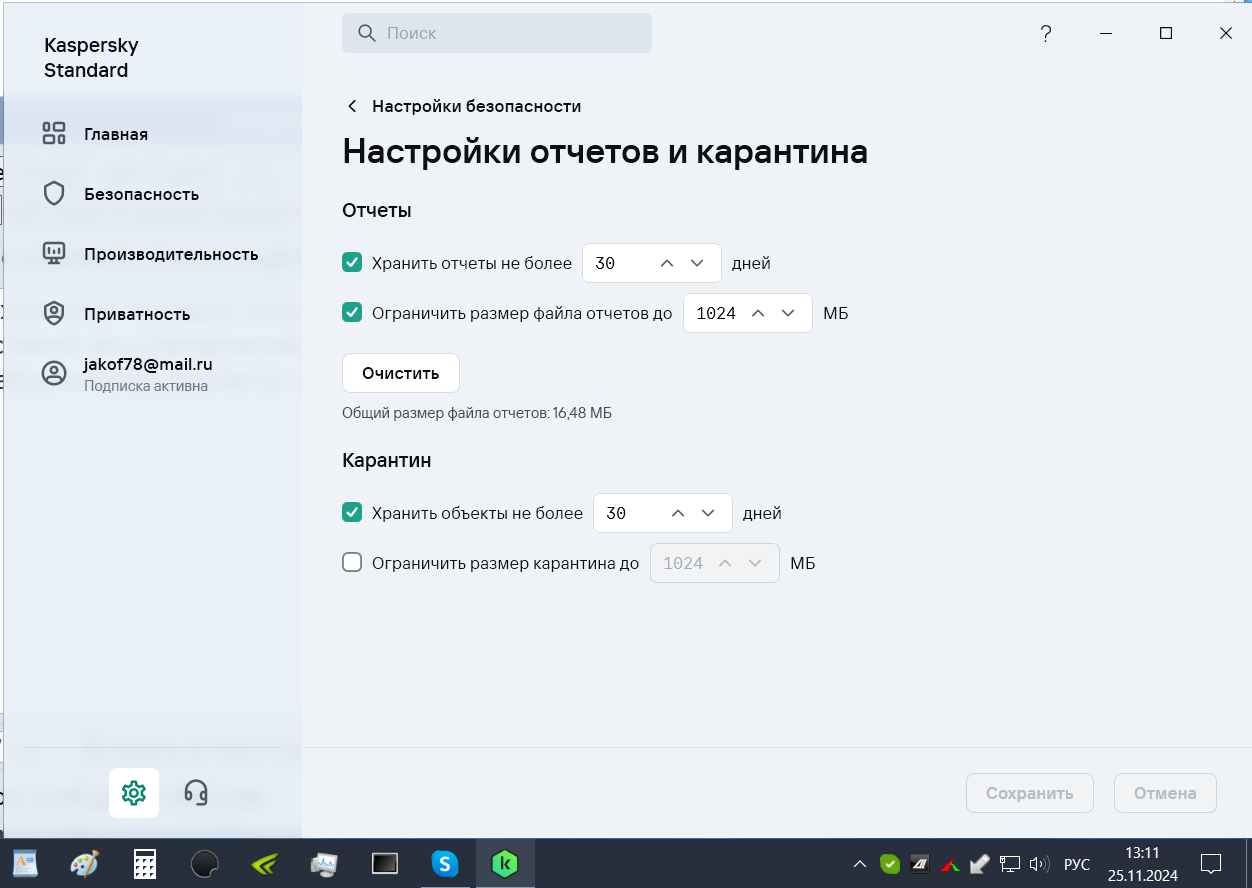The image size is (1252, 888).
Task: Open Calculator from the taskbar
Action: [145, 864]
